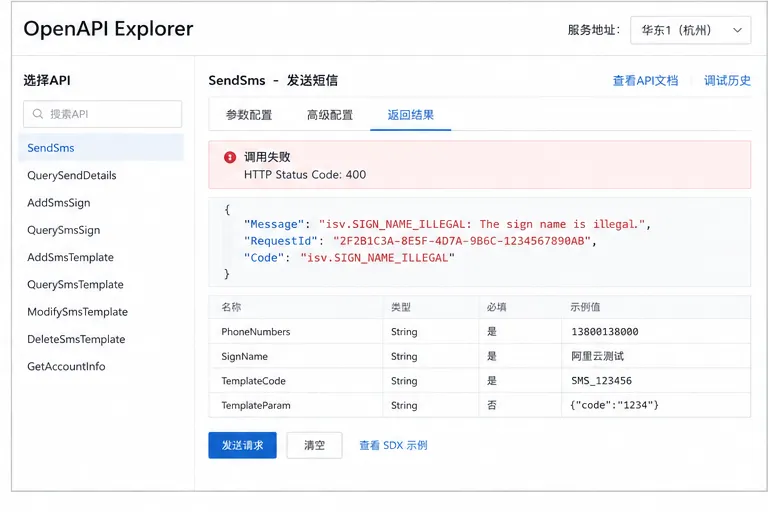Click the 服务地址 label
The image size is (768, 512).
coord(594,30)
